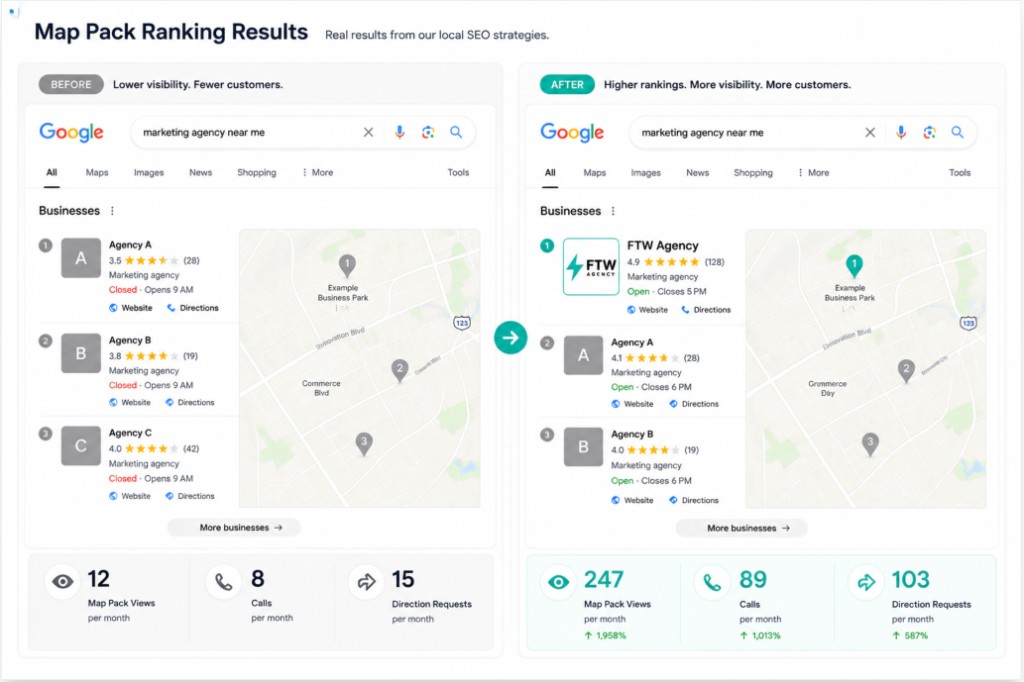This screenshot has width=1024, height=682.
Task: Click the FTW Agency logo thumbnail
Action: (591, 267)
